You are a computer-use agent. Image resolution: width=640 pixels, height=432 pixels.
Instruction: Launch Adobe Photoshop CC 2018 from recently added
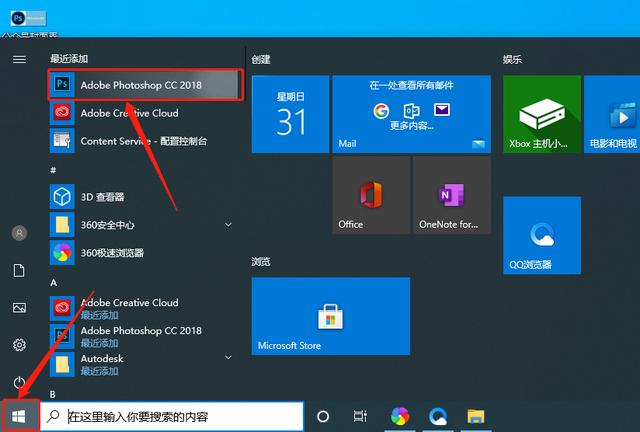click(146, 85)
